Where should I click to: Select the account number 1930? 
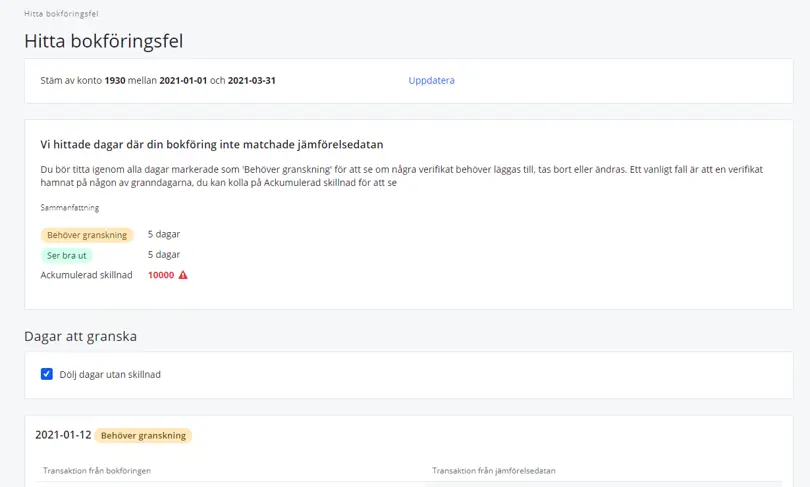(x=115, y=80)
